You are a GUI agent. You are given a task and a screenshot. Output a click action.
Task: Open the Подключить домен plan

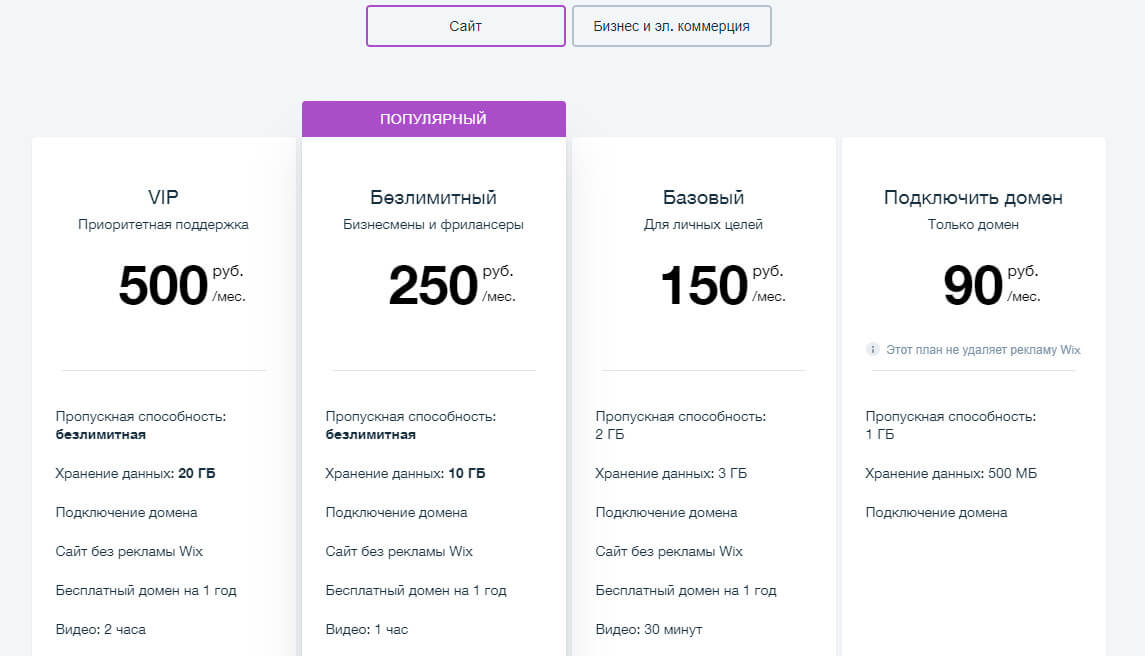tap(972, 197)
